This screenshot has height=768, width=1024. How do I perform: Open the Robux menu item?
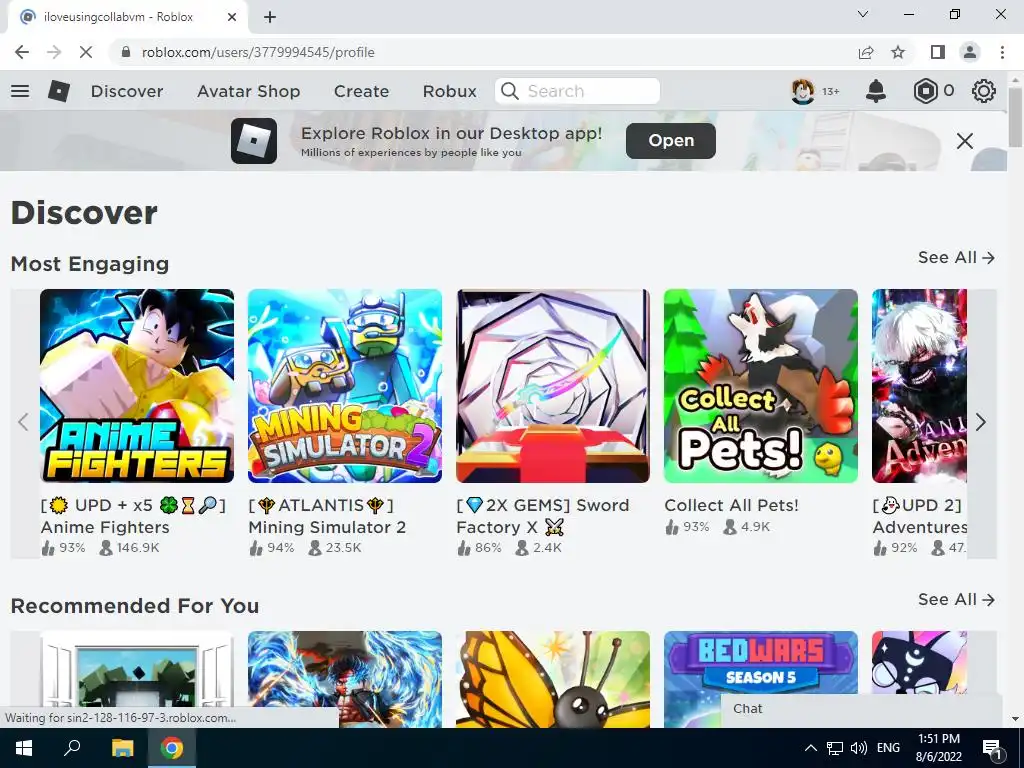pyautogui.click(x=449, y=91)
